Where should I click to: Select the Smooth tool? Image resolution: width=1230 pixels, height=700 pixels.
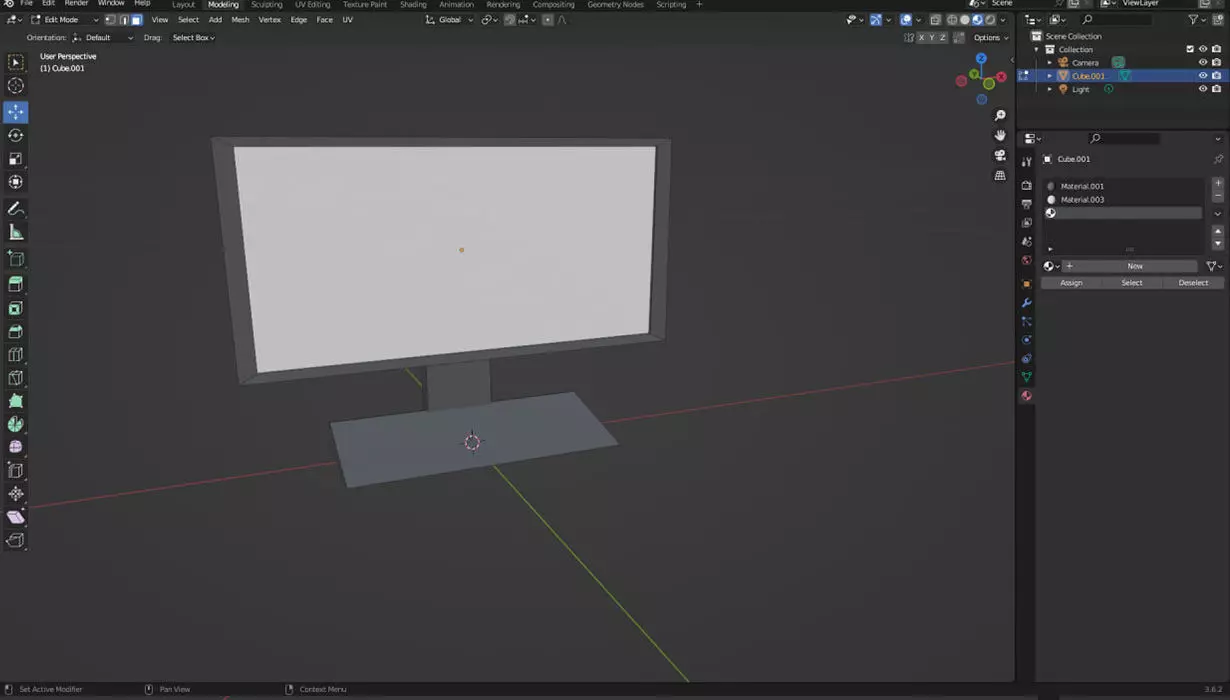tap(16, 447)
